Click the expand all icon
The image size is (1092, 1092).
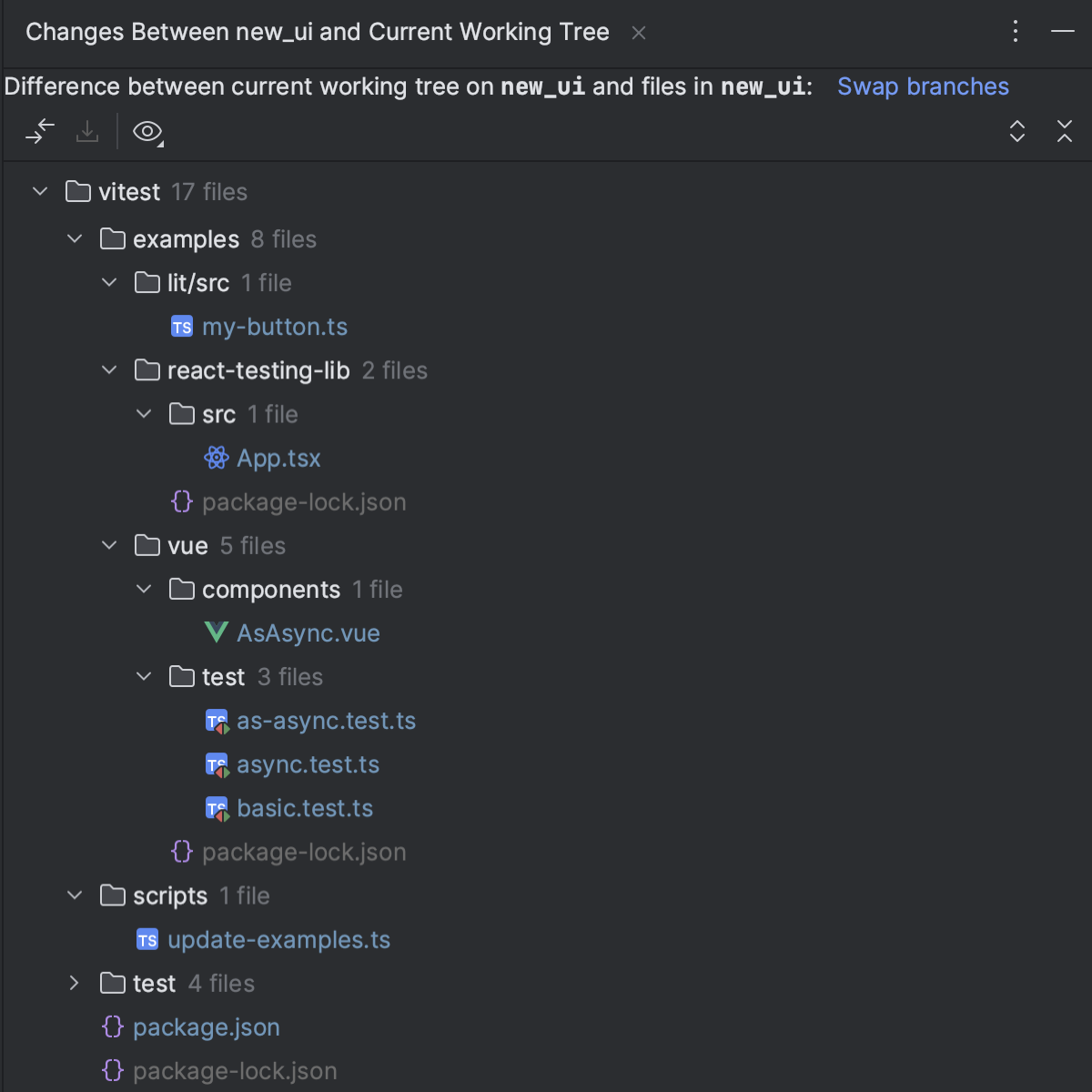1017,132
